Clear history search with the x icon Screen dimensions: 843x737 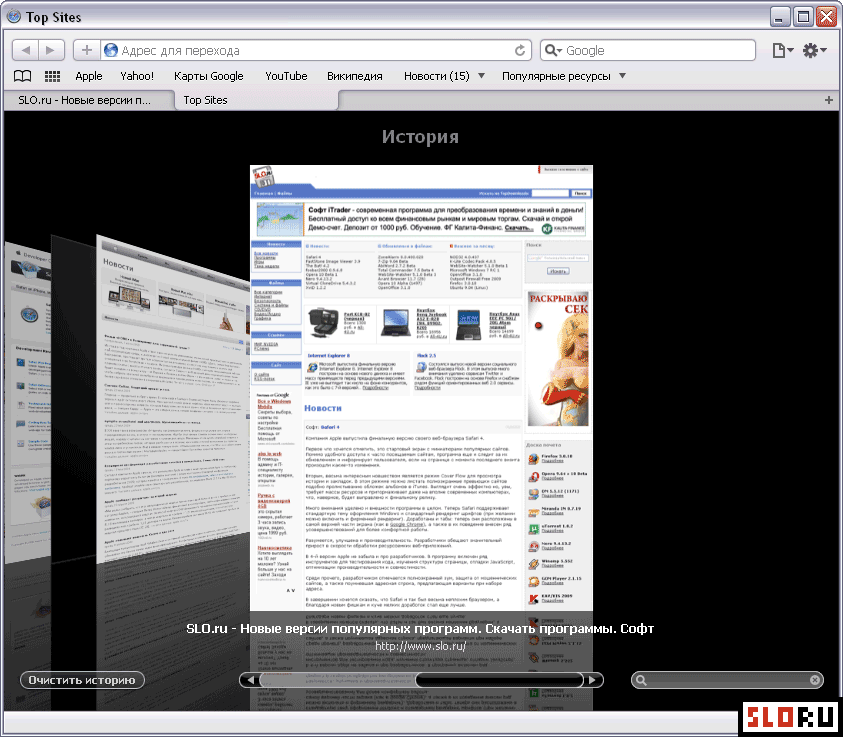point(815,680)
